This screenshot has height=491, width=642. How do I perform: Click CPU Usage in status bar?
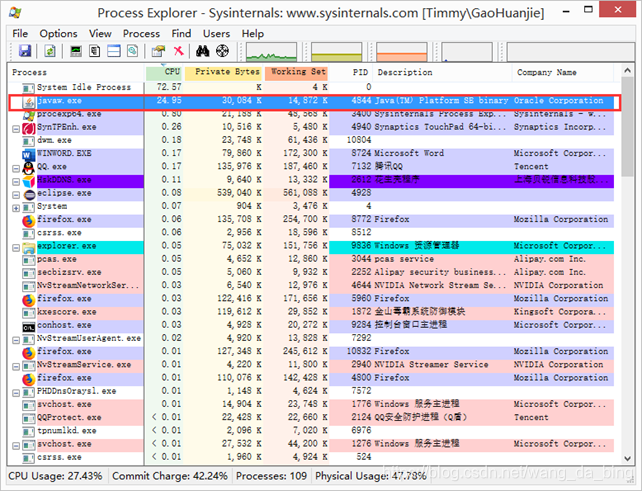55,476
